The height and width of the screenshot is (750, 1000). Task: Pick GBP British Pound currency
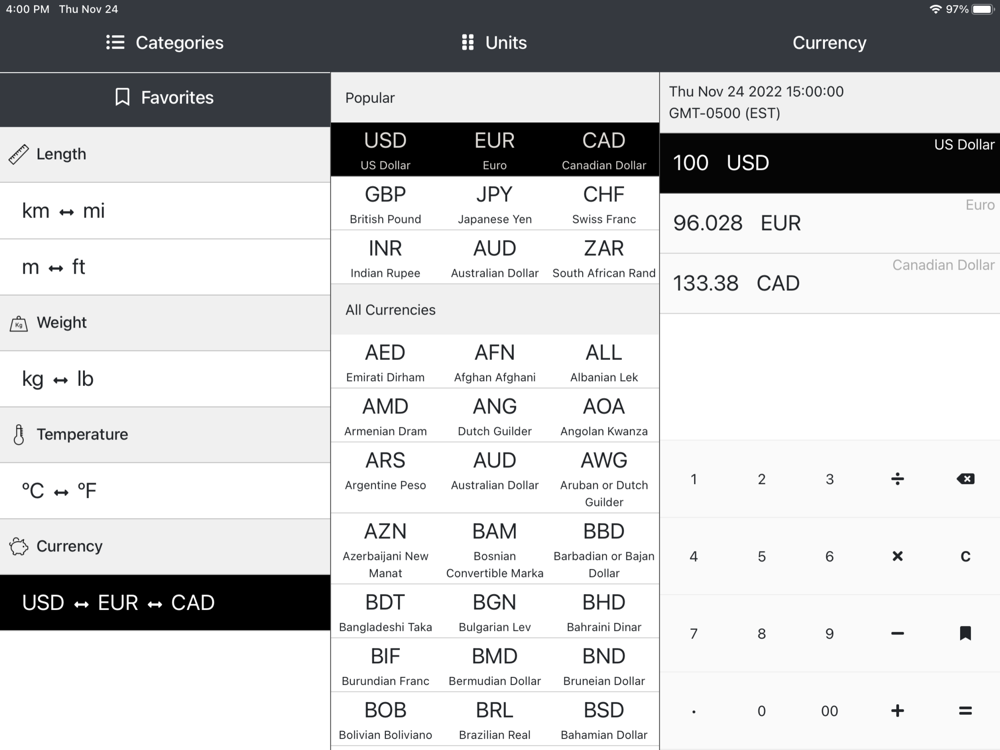(385, 204)
